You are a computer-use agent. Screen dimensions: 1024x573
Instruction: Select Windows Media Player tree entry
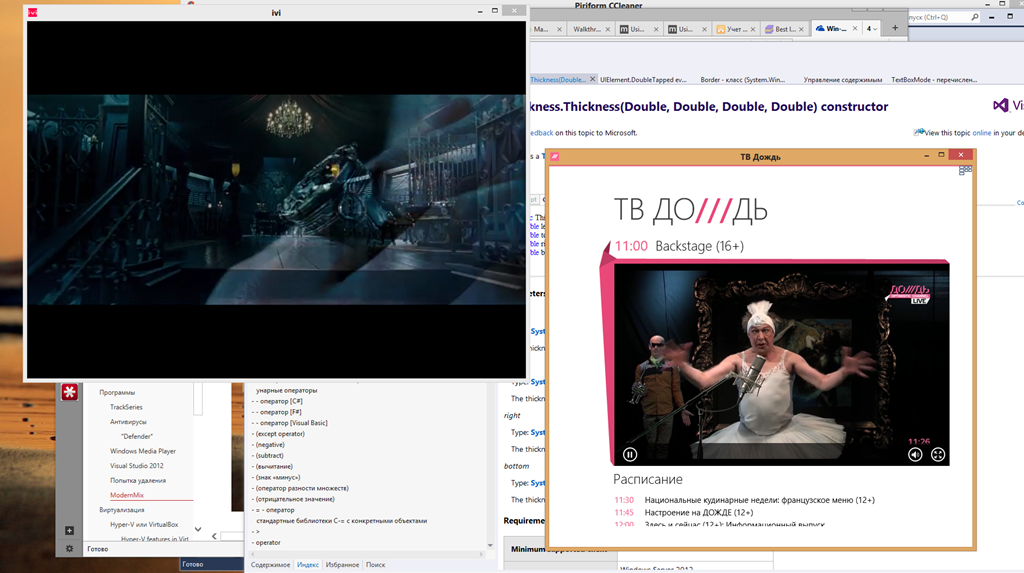[142, 451]
